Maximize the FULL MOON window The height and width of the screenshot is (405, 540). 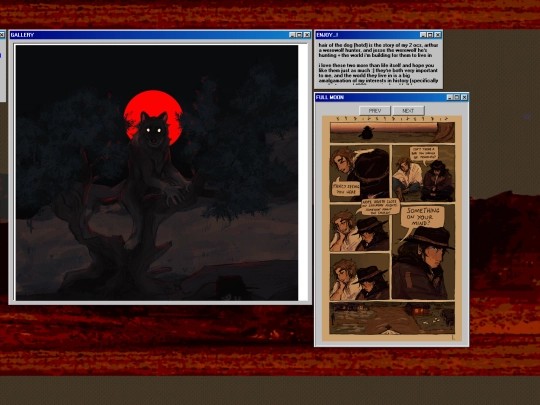click(457, 97)
